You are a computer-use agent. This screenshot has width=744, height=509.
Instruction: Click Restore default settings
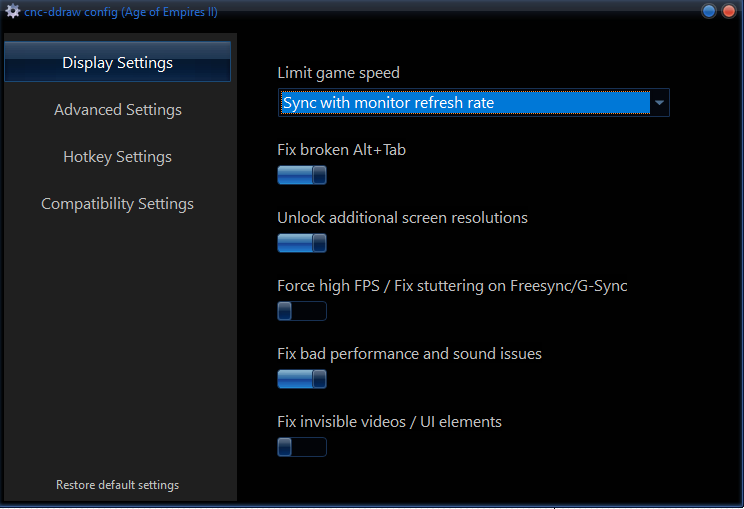pos(118,485)
